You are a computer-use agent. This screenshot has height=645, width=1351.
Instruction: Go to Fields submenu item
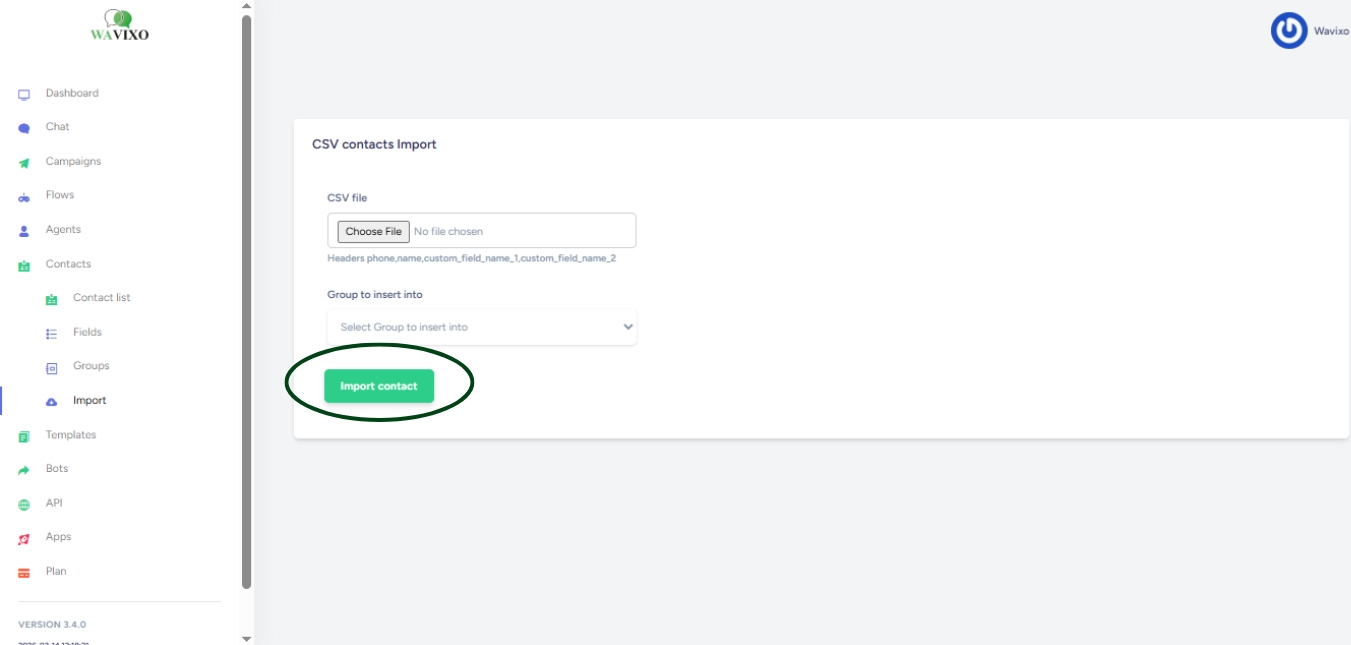pos(87,332)
